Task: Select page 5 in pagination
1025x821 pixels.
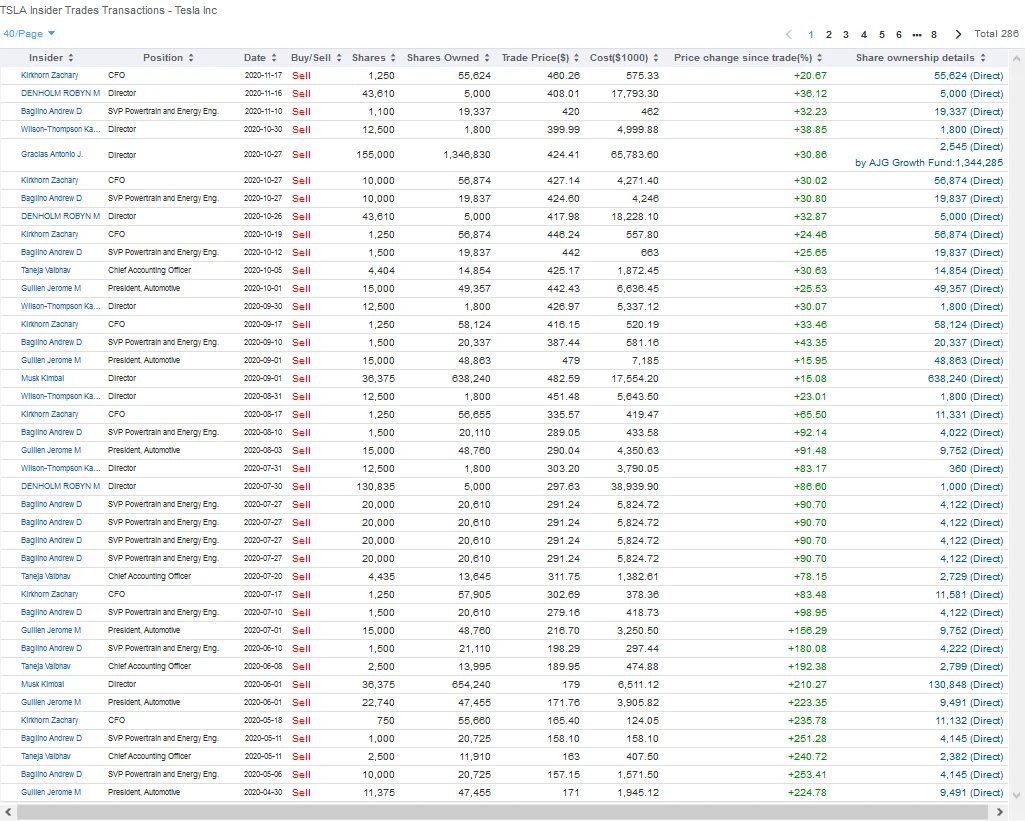Action: point(882,35)
